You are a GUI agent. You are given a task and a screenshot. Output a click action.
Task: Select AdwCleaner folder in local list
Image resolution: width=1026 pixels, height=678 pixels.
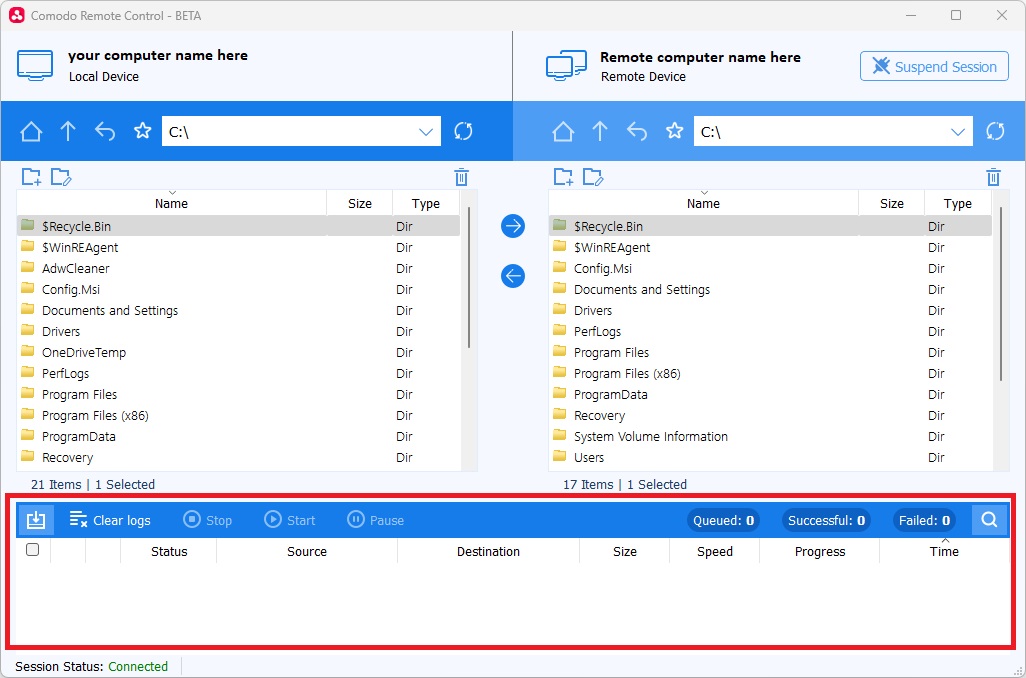[x=76, y=268]
